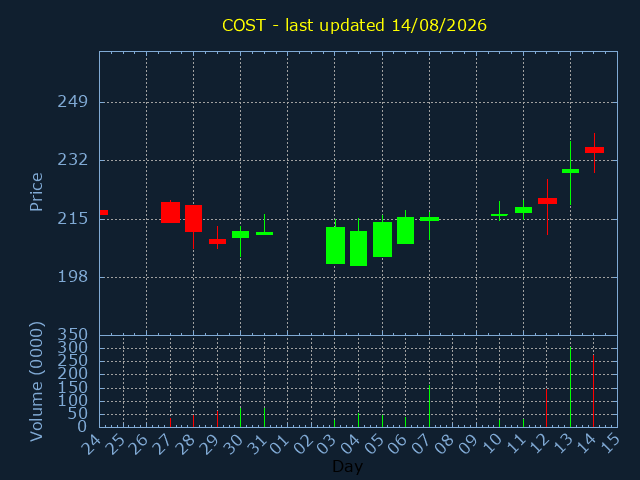This screenshot has width=640, height=480.
Task: Click the 198 price axis label
Action: point(73,277)
